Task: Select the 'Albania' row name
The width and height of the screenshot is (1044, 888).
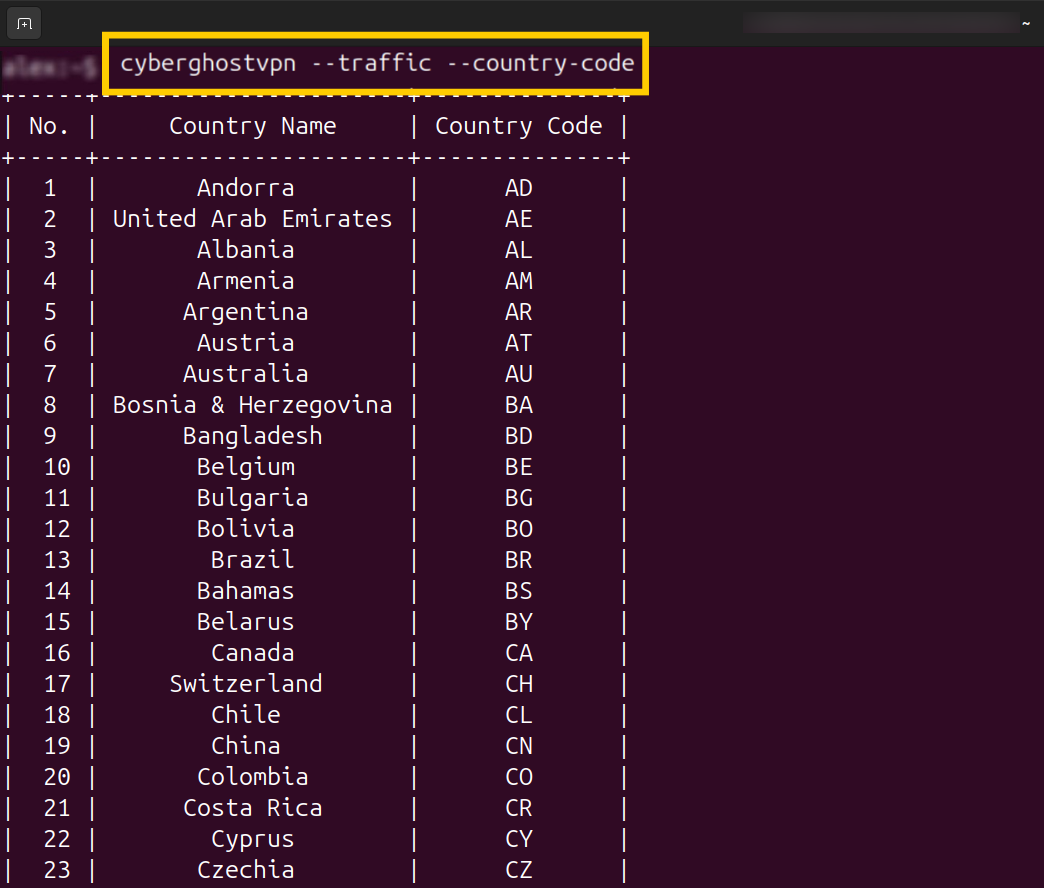Action: click(246, 250)
